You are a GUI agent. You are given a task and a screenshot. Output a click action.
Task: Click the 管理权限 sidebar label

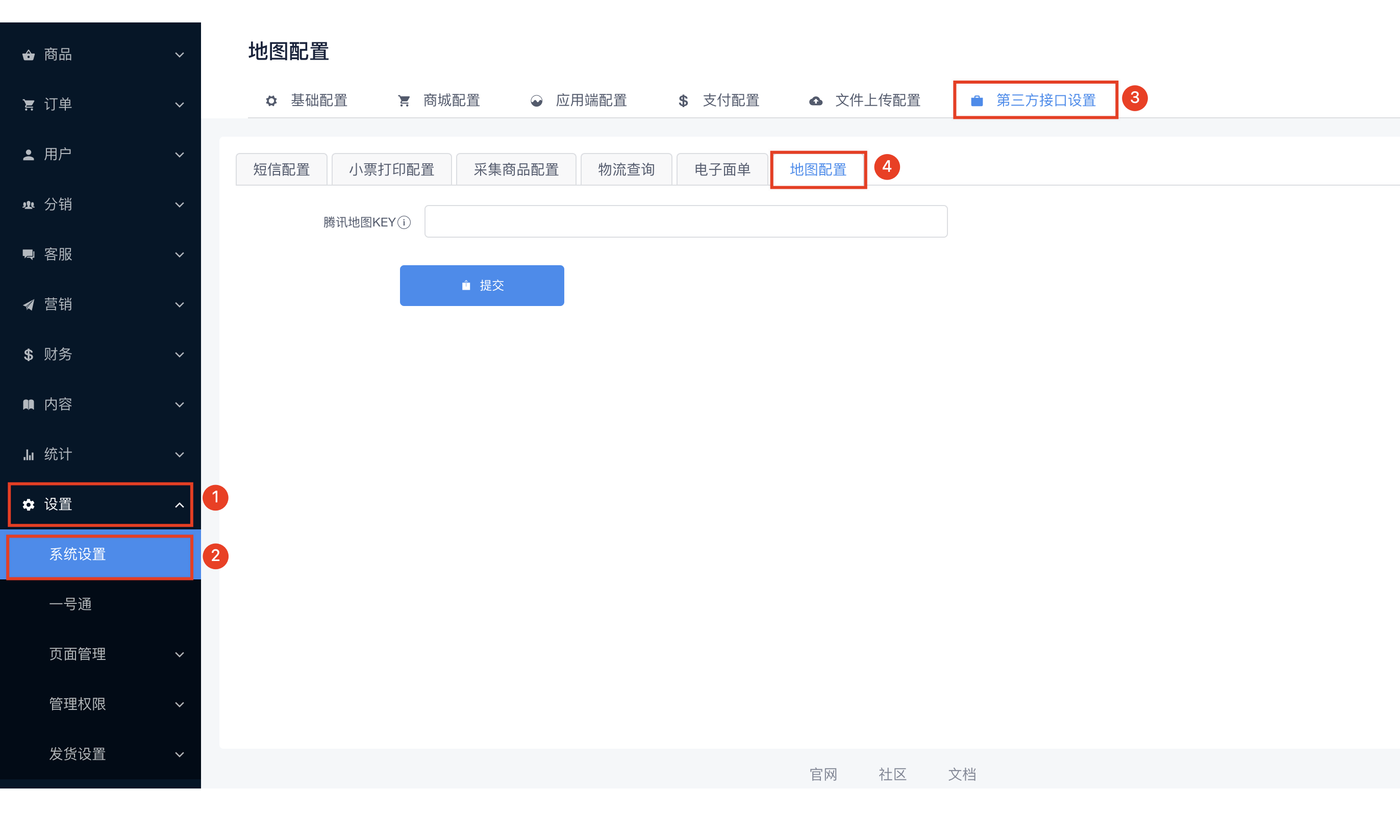coord(78,704)
